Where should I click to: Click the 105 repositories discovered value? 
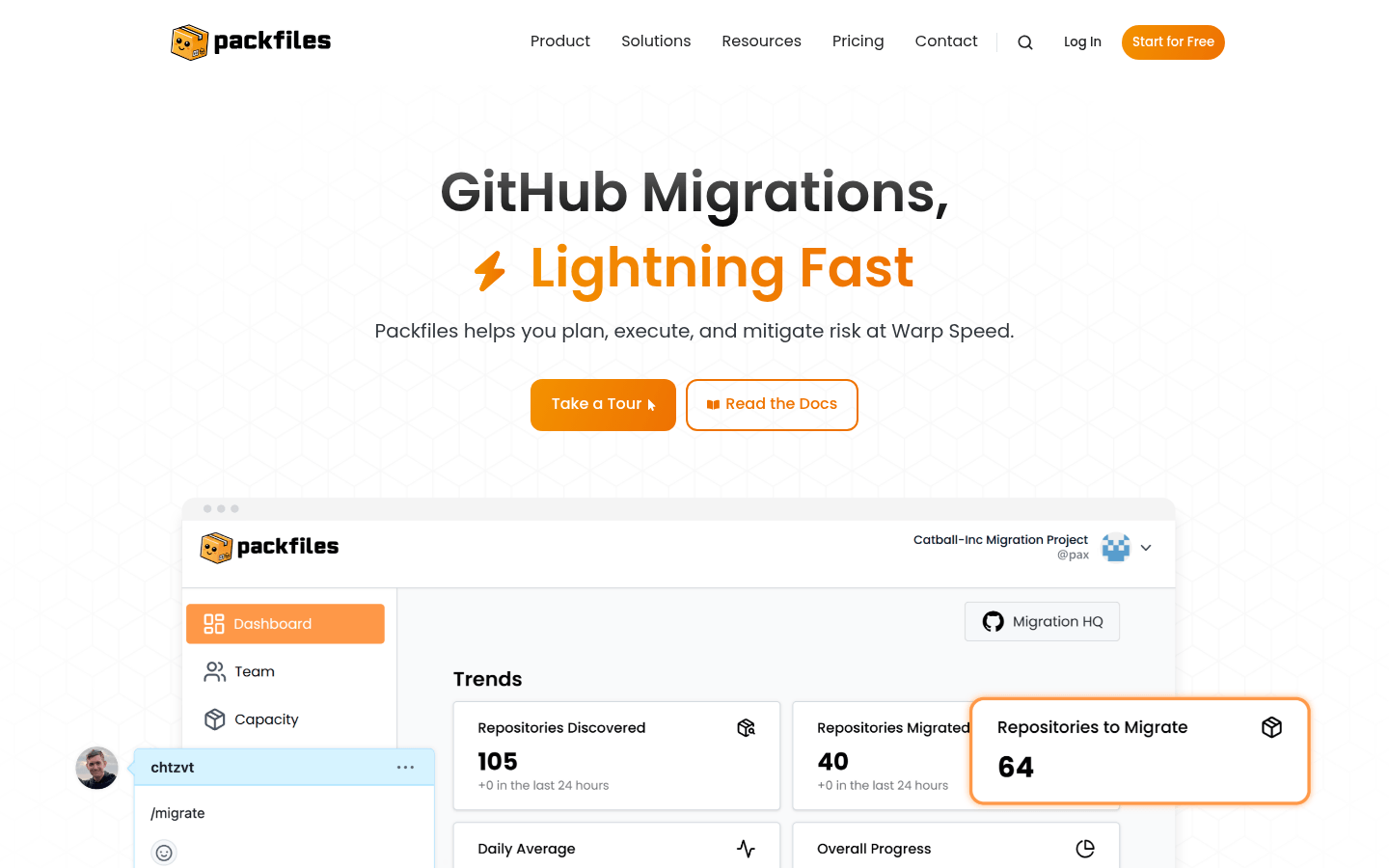click(x=498, y=762)
